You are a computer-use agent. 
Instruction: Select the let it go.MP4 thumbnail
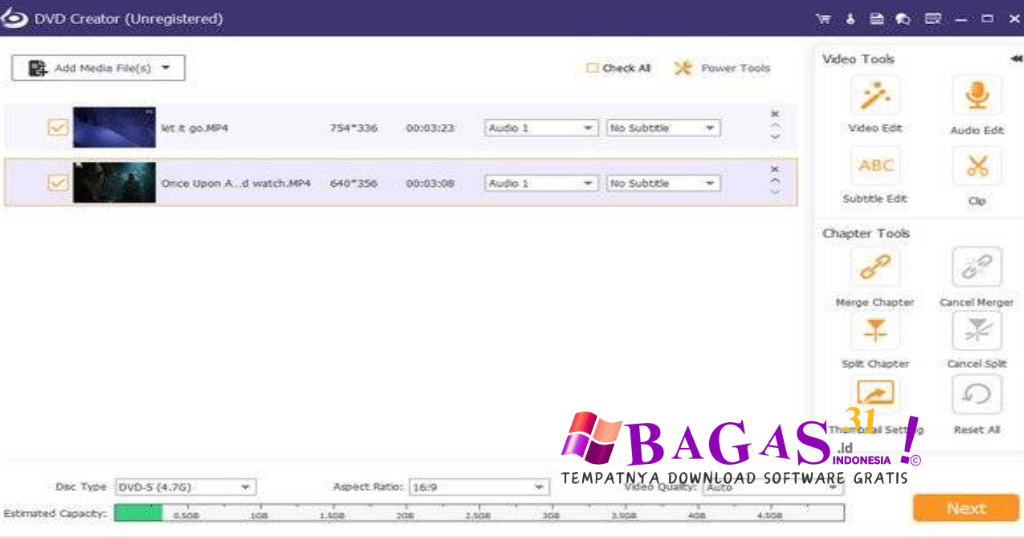tap(114, 127)
